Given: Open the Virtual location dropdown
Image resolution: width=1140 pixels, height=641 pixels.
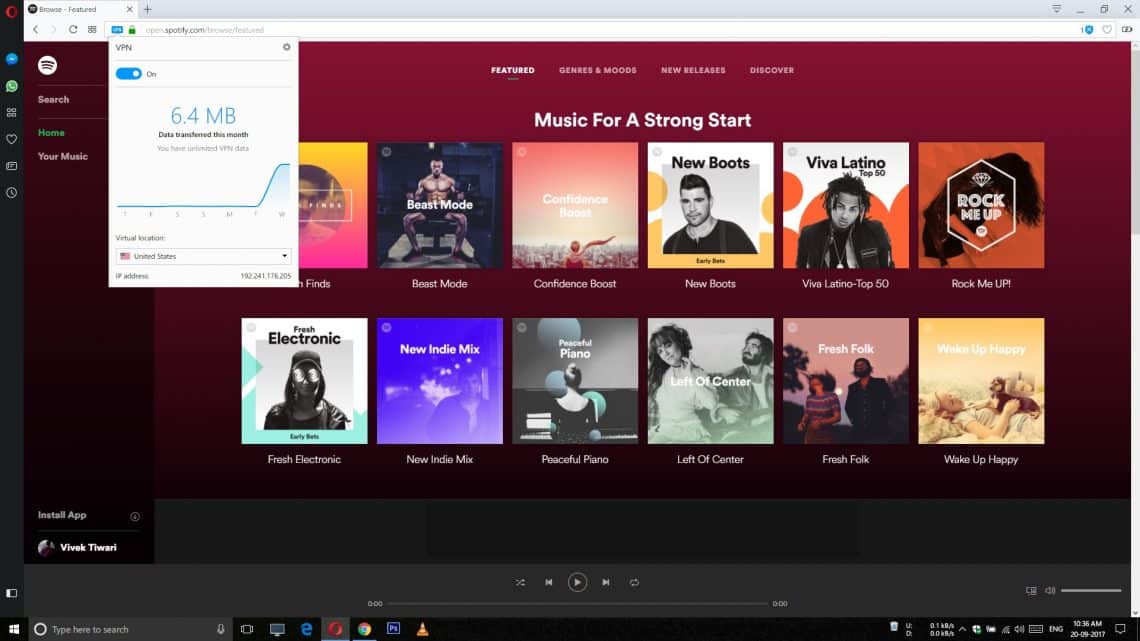Looking at the screenshot, I should [204, 256].
